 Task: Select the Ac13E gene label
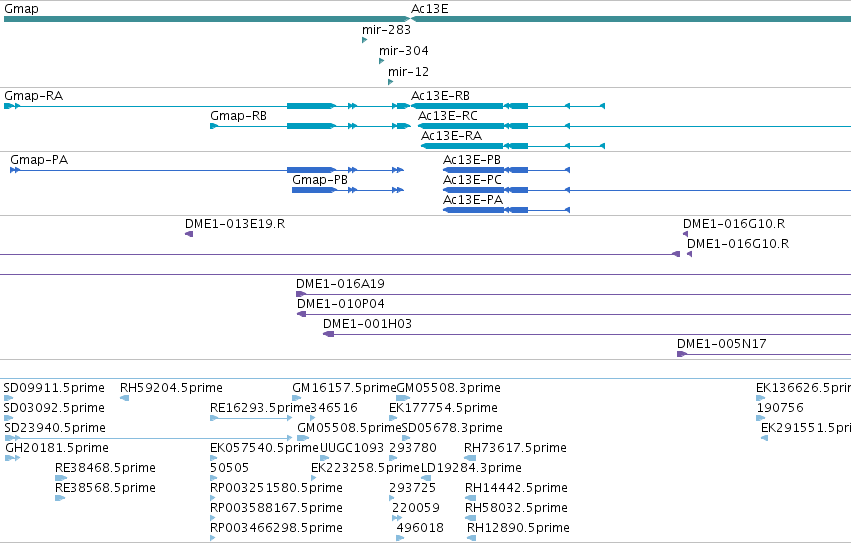pyautogui.click(x=429, y=9)
